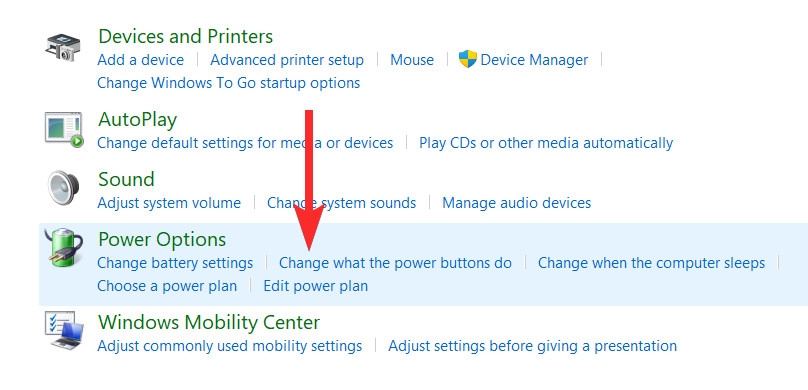The height and width of the screenshot is (390, 808).
Task: Click the Add a device link
Action: [141, 60]
